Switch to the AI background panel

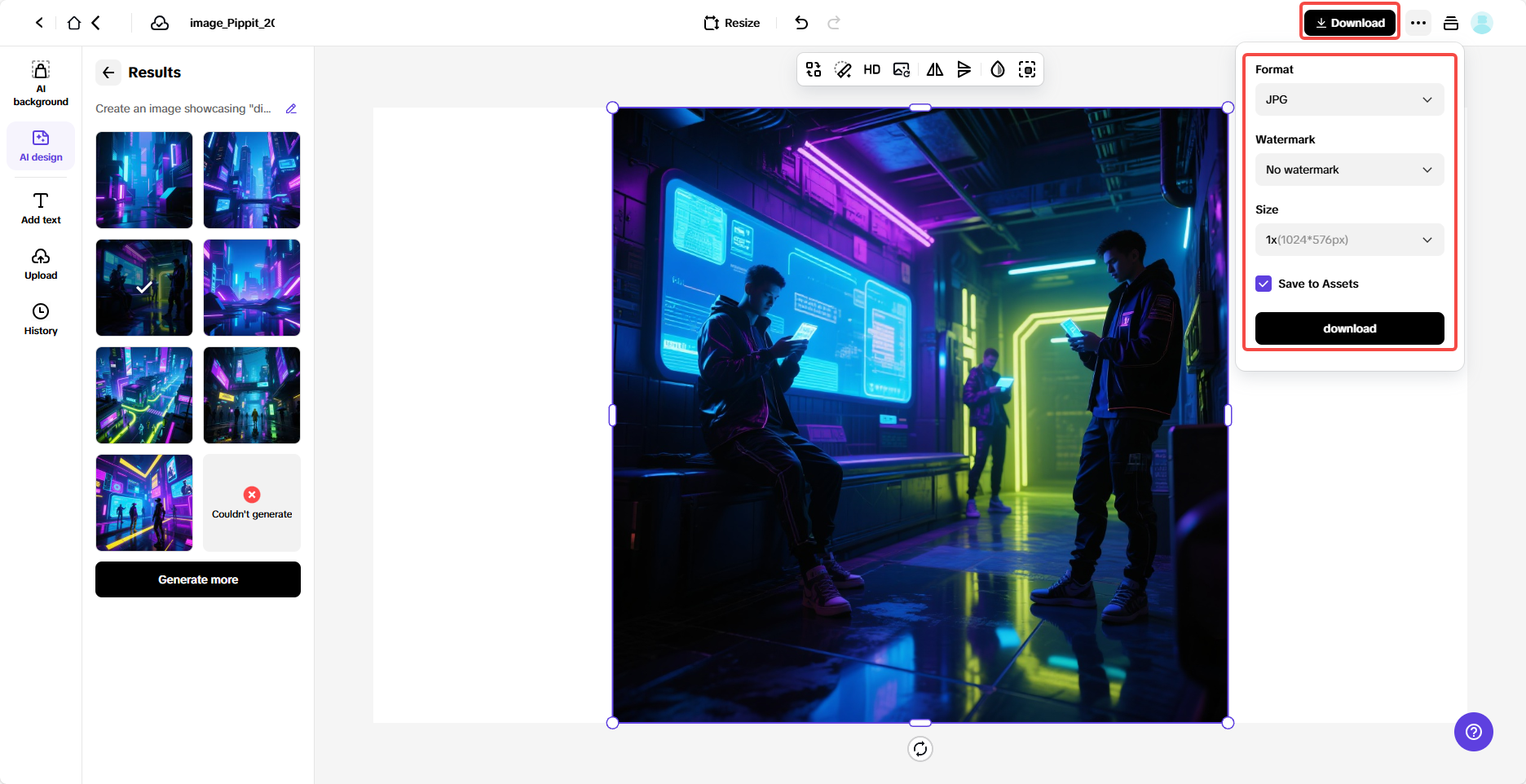click(x=41, y=83)
